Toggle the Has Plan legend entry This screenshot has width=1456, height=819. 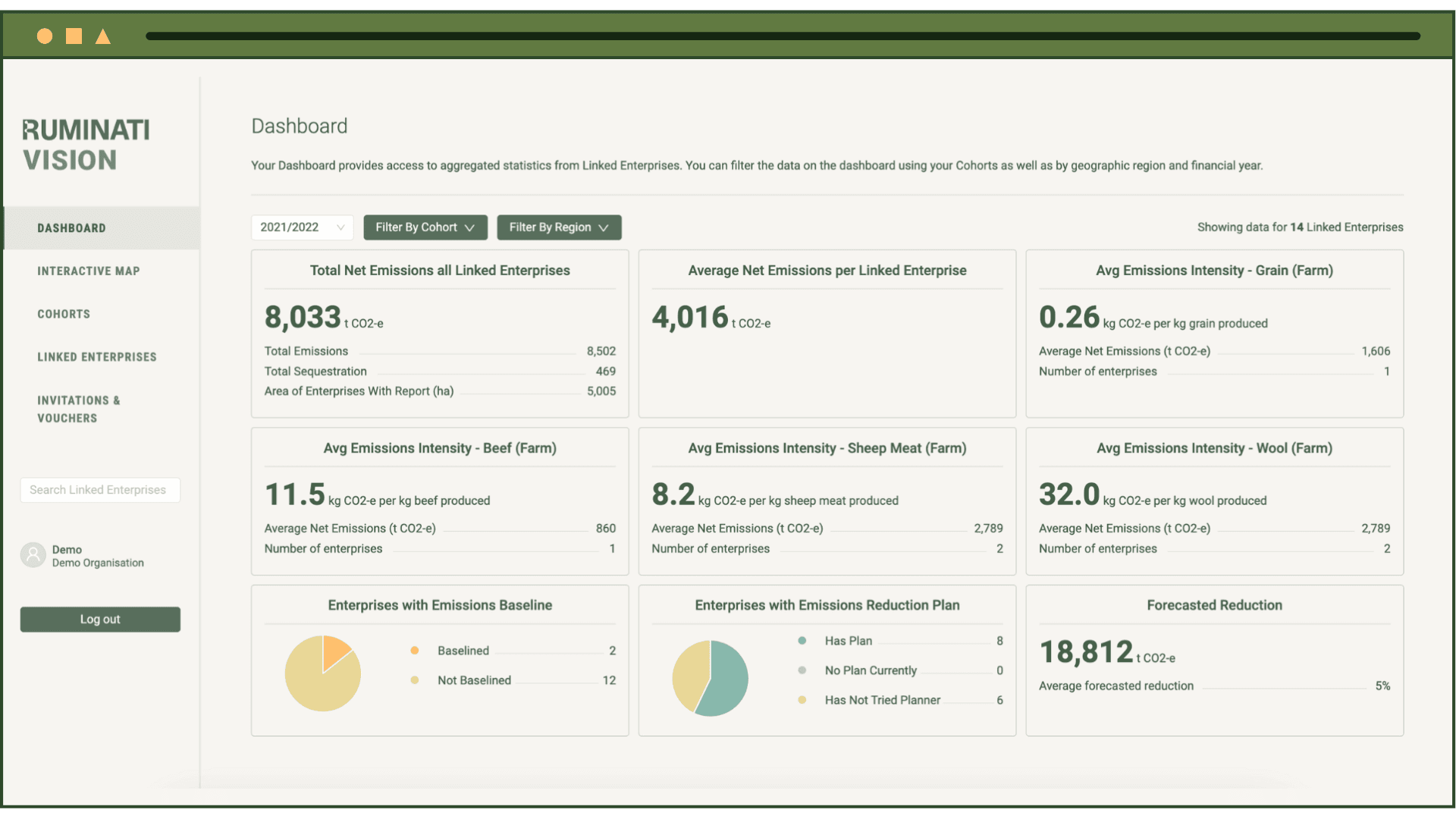849,641
